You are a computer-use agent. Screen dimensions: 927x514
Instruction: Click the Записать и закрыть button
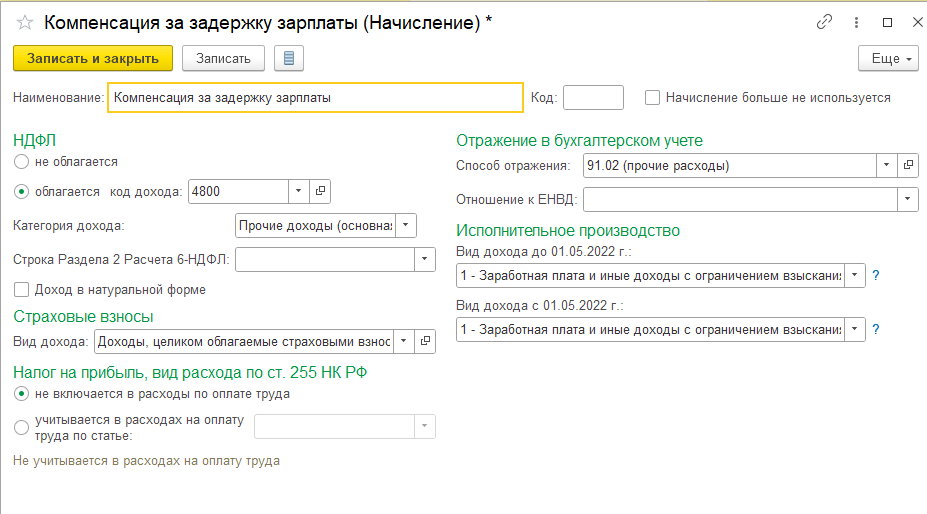point(93,58)
